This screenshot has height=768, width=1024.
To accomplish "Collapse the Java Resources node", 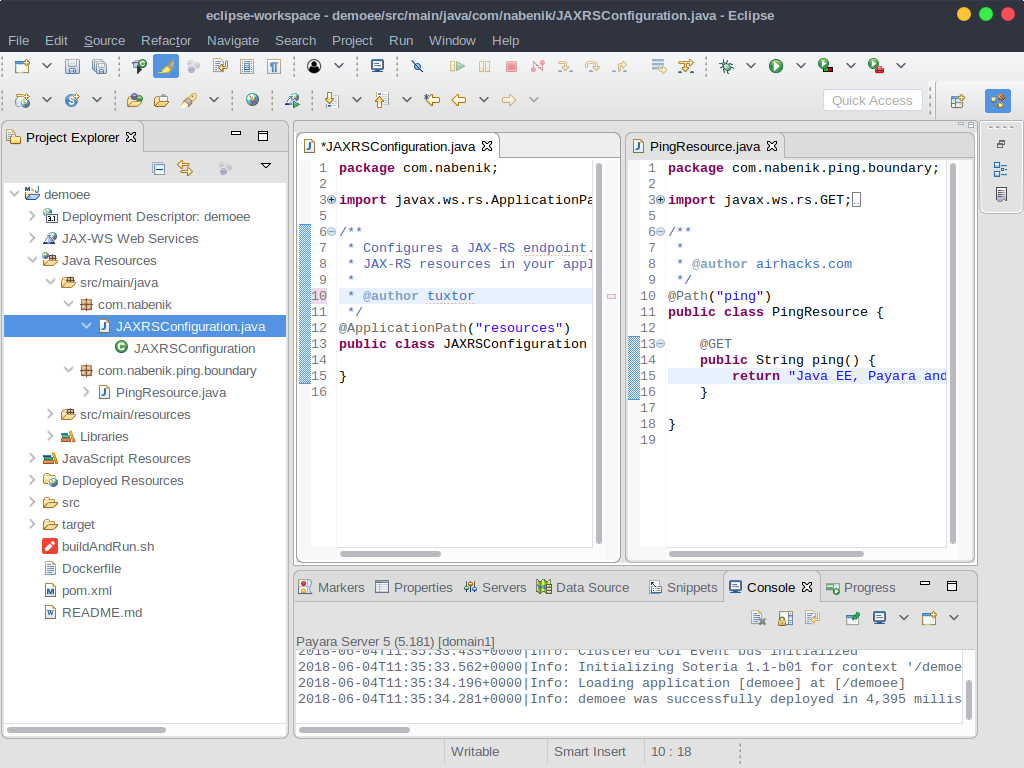I will tap(32, 260).
